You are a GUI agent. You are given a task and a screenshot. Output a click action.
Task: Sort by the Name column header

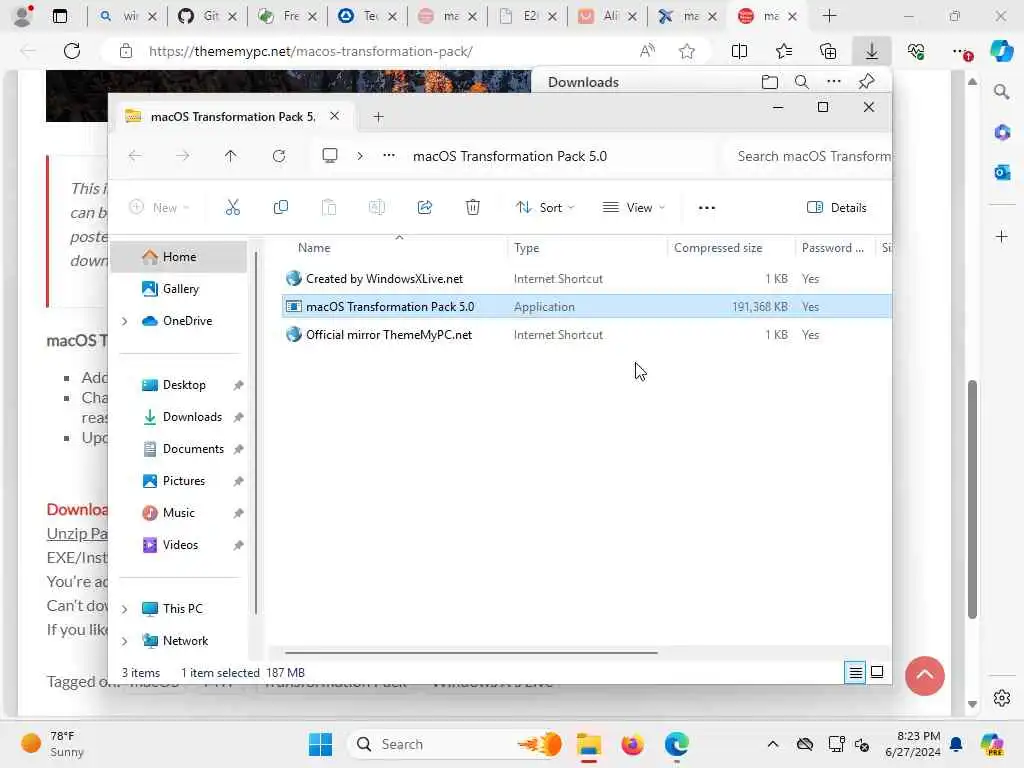(314, 248)
